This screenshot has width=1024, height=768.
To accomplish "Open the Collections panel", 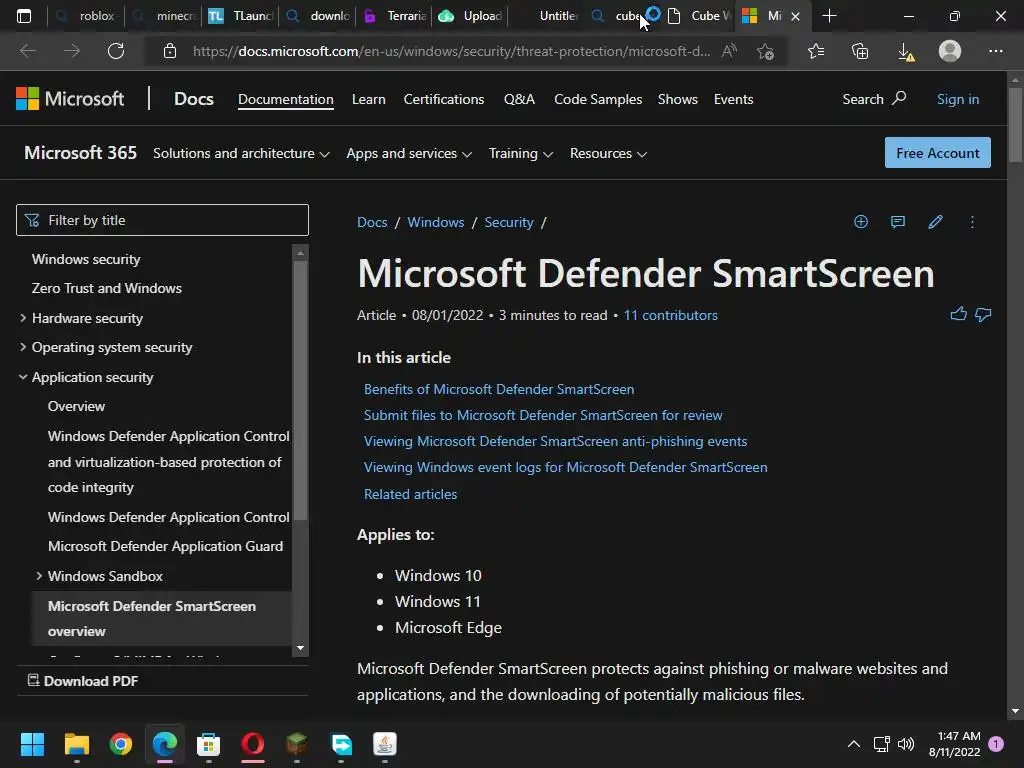I will [860, 51].
